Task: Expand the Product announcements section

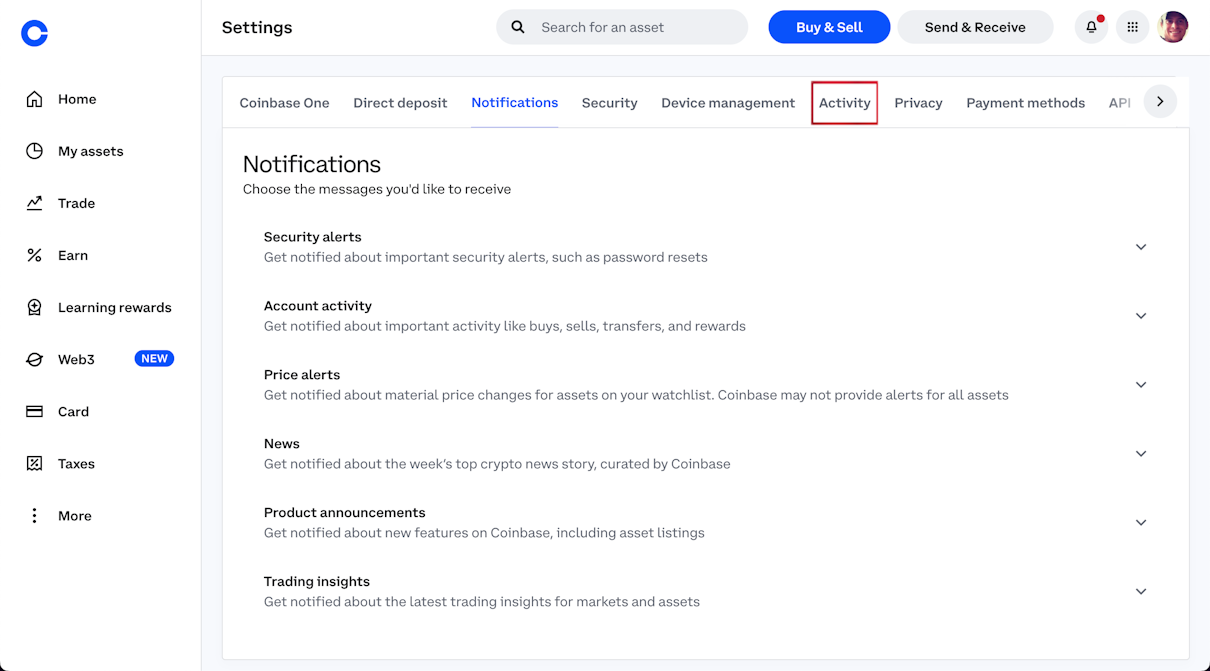Action: pyautogui.click(x=1141, y=523)
